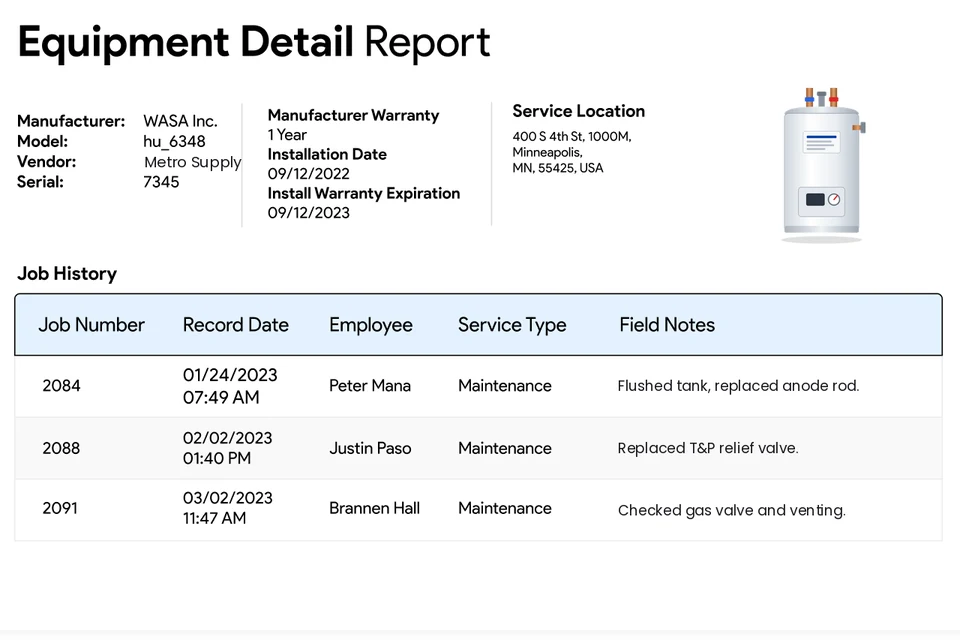Image resolution: width=960 pixels, height=640 pixels.
Task: Click employee name Justin Paso
Action: pyautogui.click(x=370, y=448)
